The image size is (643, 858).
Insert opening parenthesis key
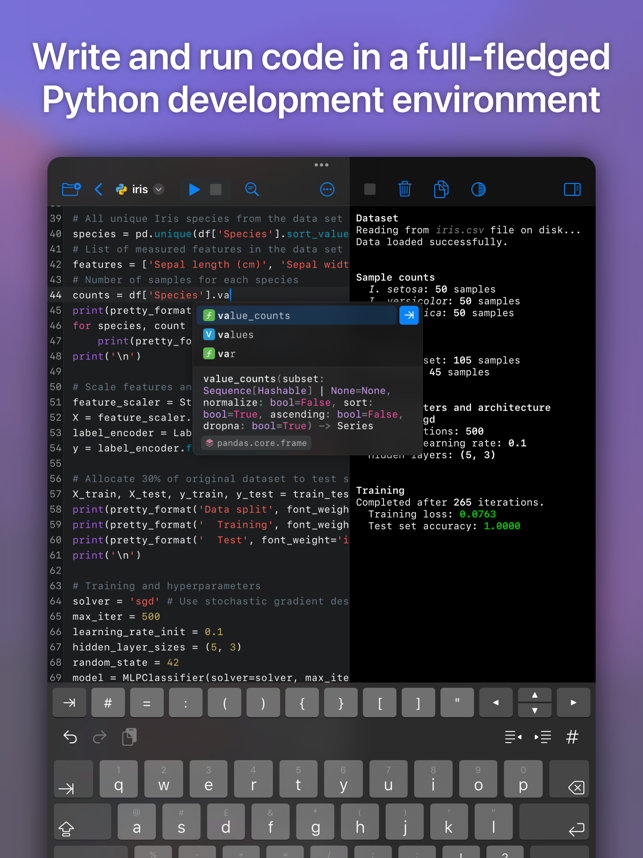click(224, 703)
